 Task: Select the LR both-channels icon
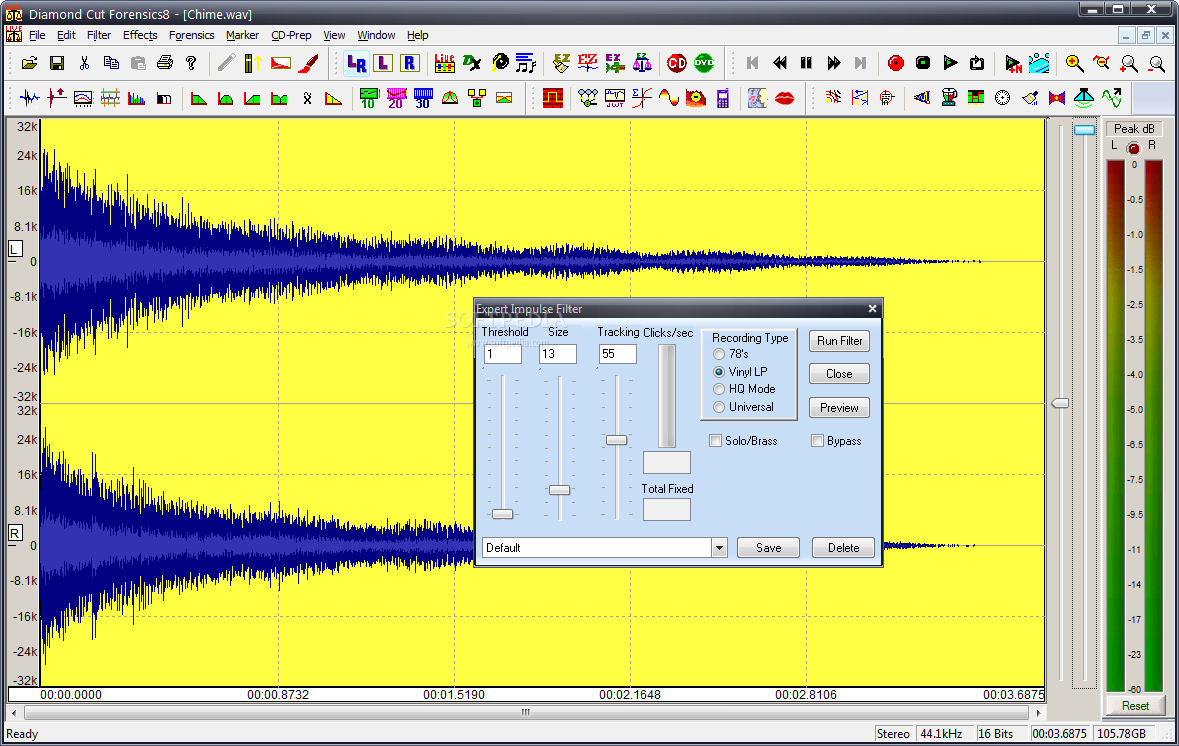click(x=356, y=63)
